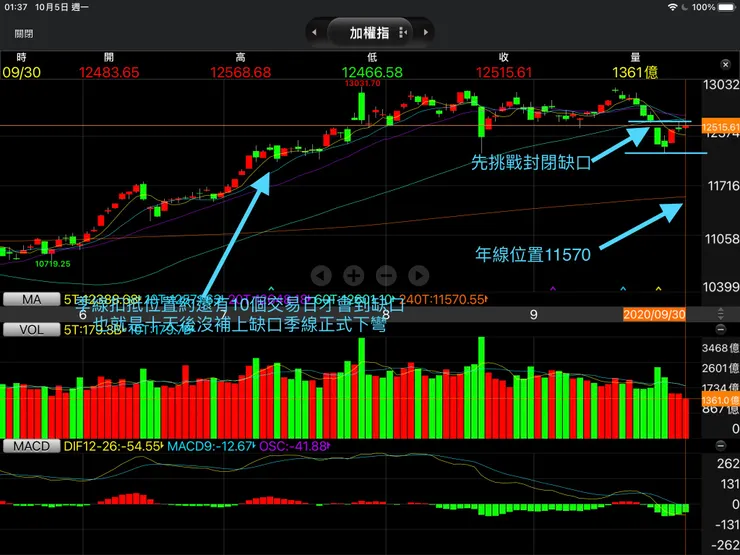The width and height of the screenshot is (740, 555).
Task: Tap the 240T:11570.55 moving average label
Action: click(x=442, y=299)
